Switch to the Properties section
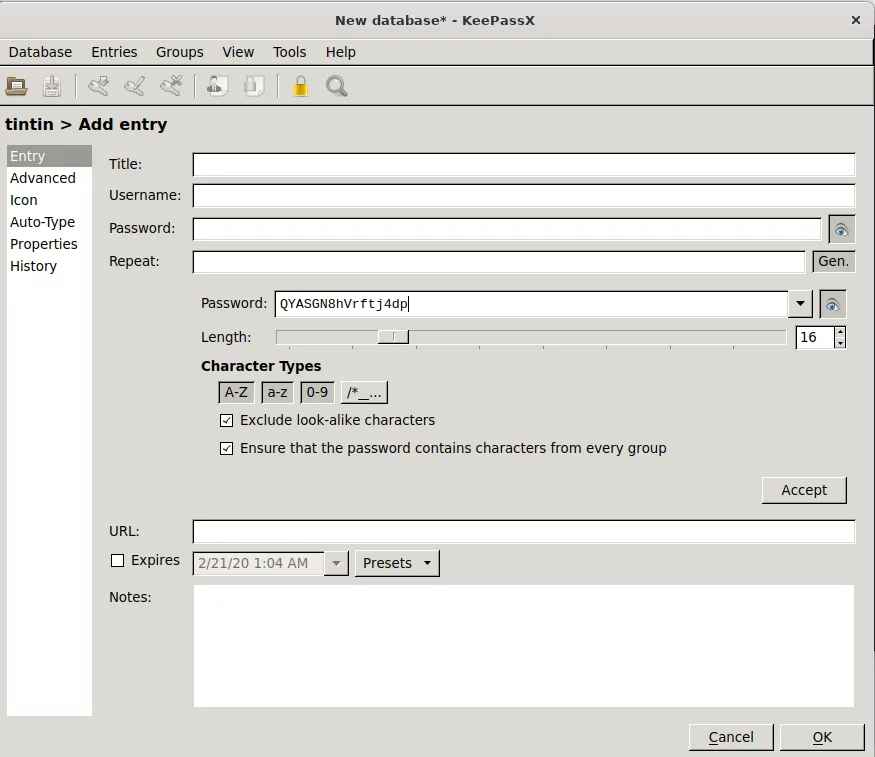 pyautogui.click(x=49, y=244)
